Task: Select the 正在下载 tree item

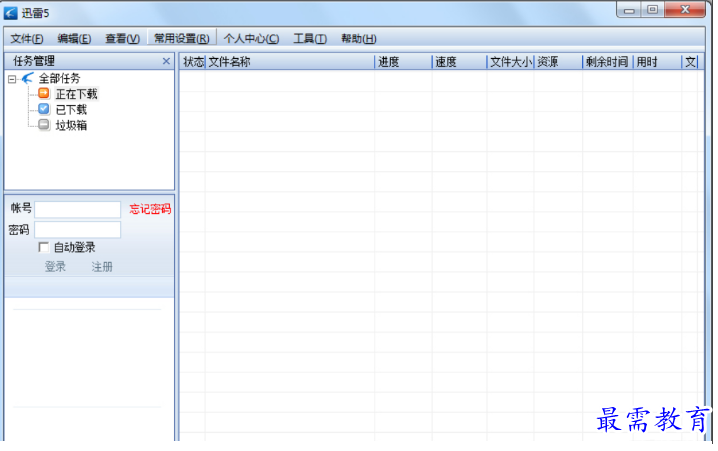Action: point(76,94)
